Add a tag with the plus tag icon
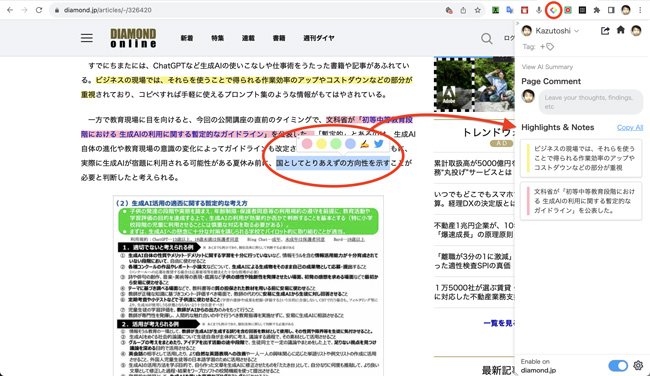 (547, 47)
